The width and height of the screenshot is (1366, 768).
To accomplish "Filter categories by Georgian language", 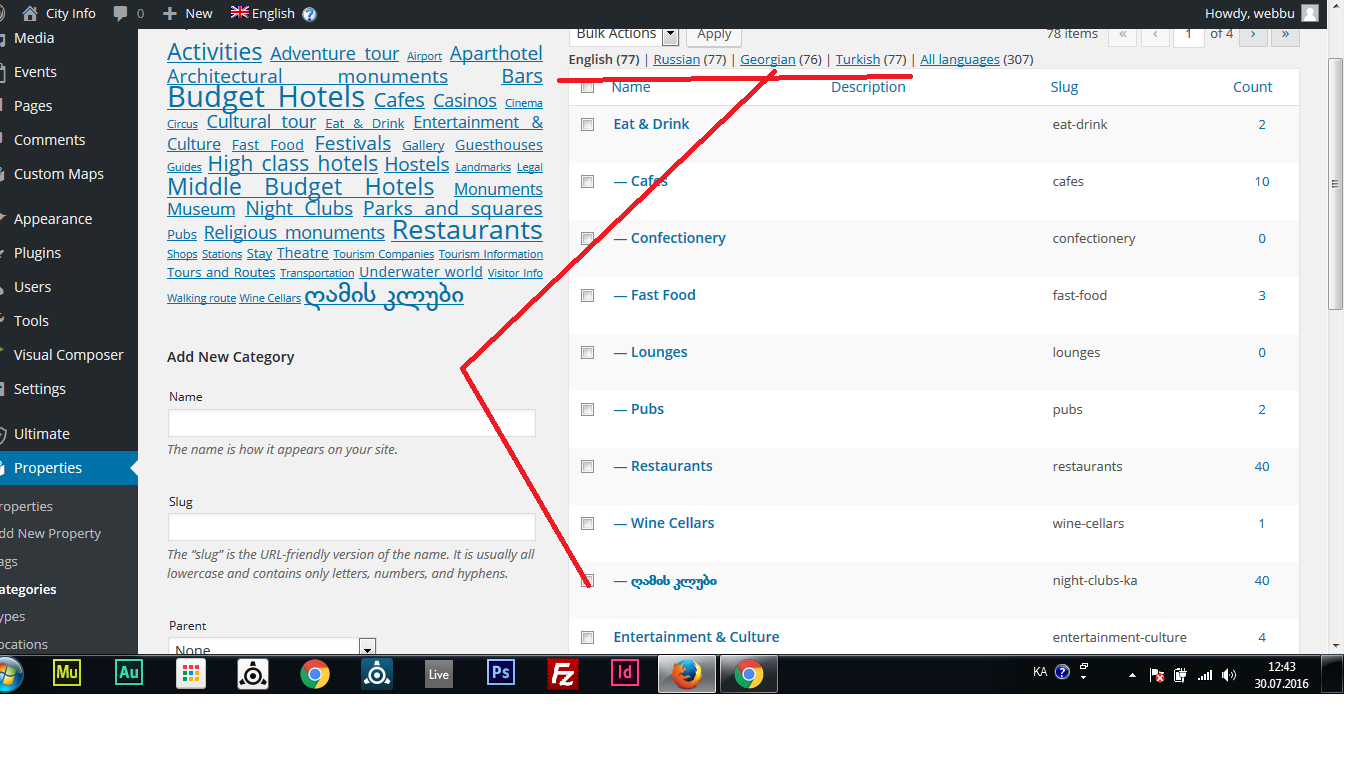I will coord(767,60).
